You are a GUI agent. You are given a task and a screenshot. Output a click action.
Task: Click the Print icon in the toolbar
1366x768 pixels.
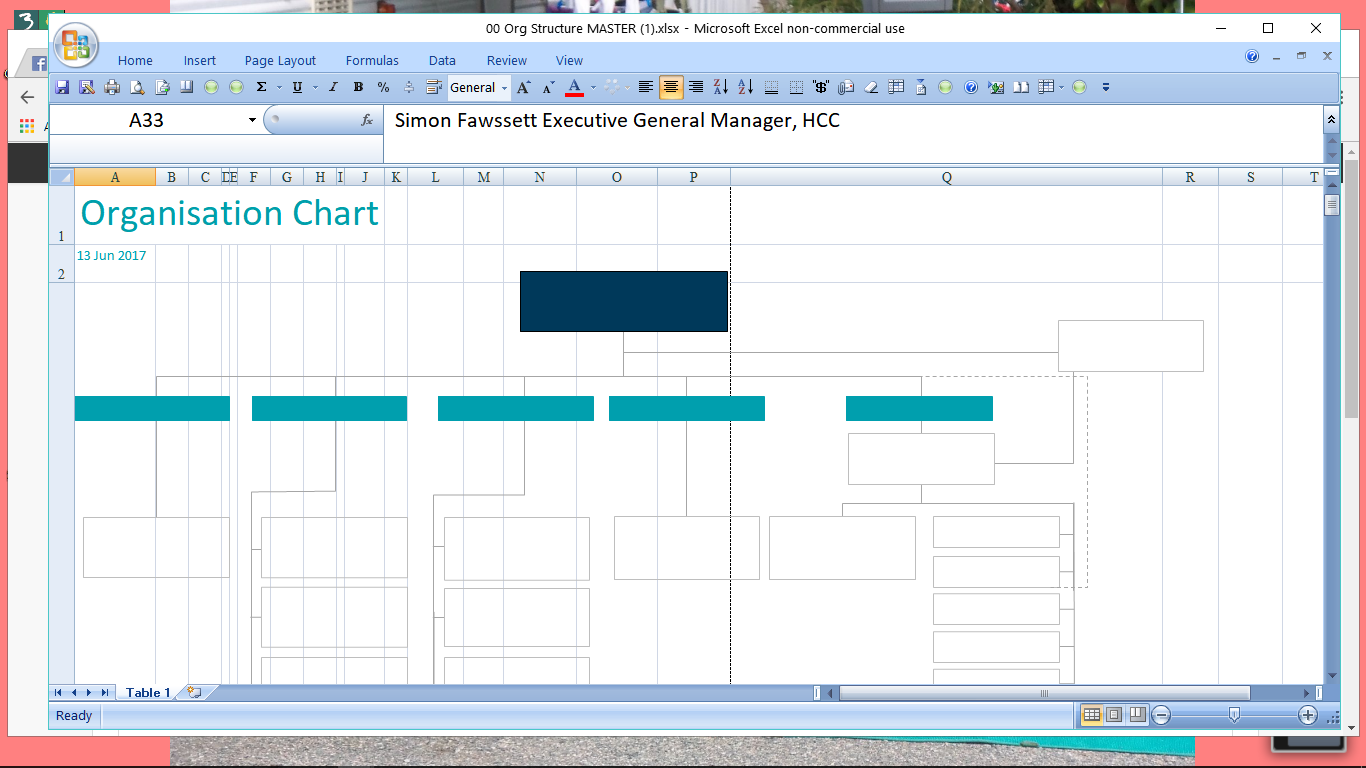tap(112, 88)
